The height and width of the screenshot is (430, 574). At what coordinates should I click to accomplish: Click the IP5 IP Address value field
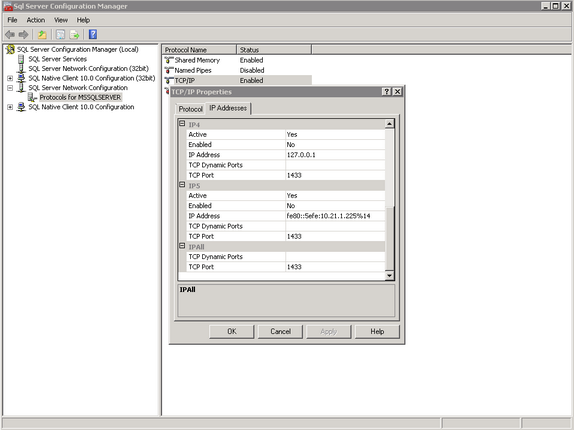[335, 216]
